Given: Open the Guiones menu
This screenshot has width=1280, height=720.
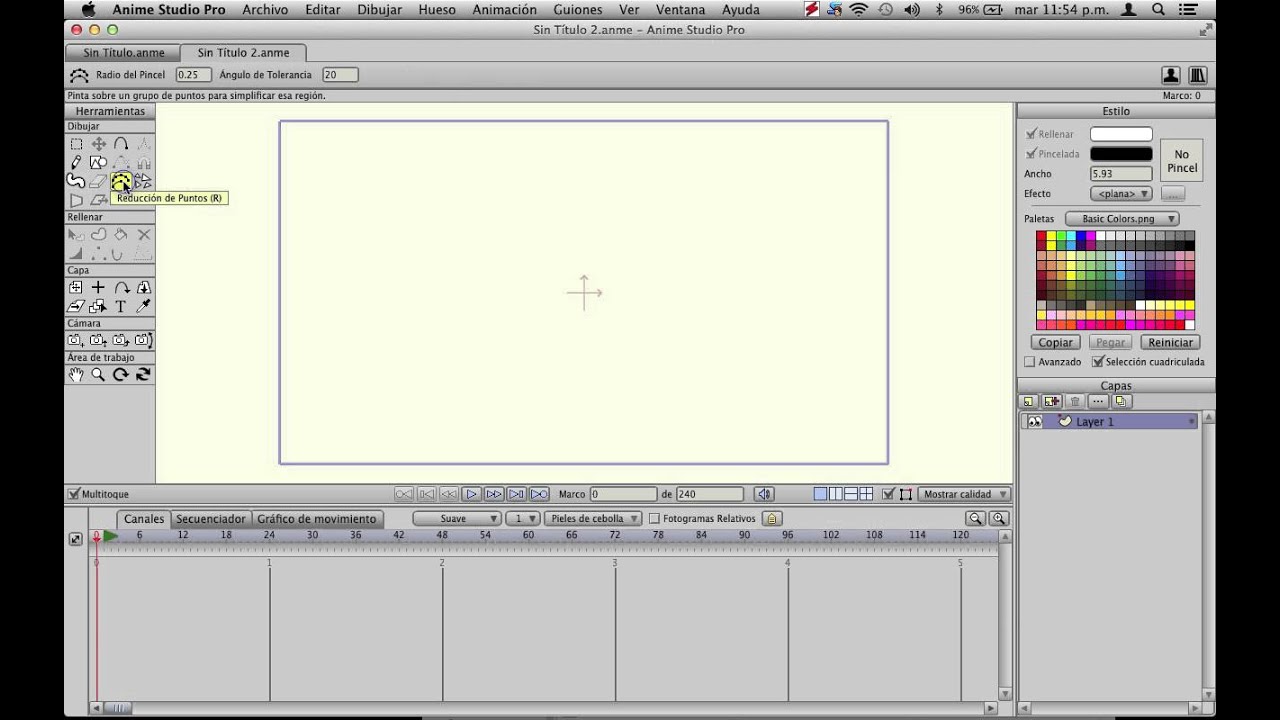Looking at the screenshot, I should 578,10.
